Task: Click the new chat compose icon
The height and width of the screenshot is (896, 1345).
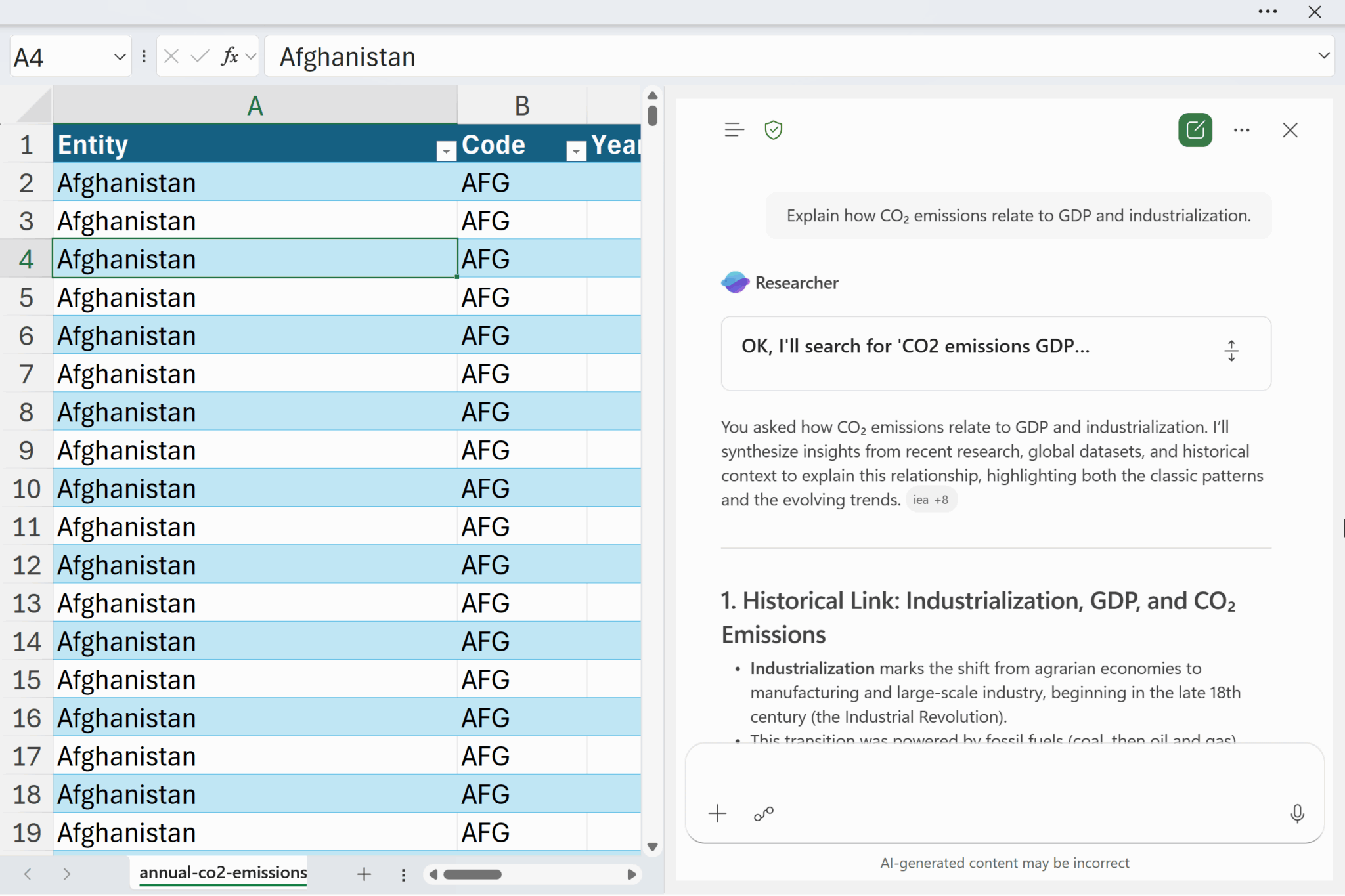Action: point(1195,130)
